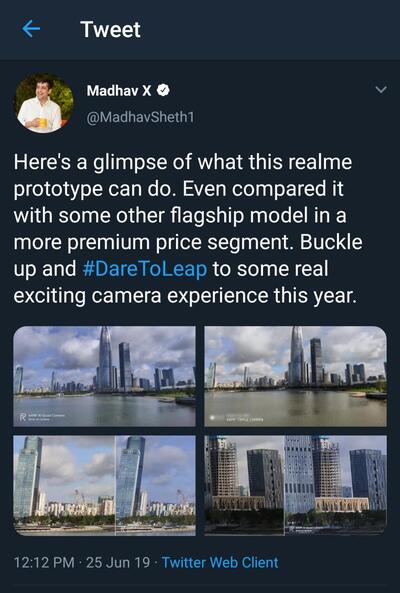Open left half of glass tower comparison photo
The image size is (400, 593).
click(64, 485)
